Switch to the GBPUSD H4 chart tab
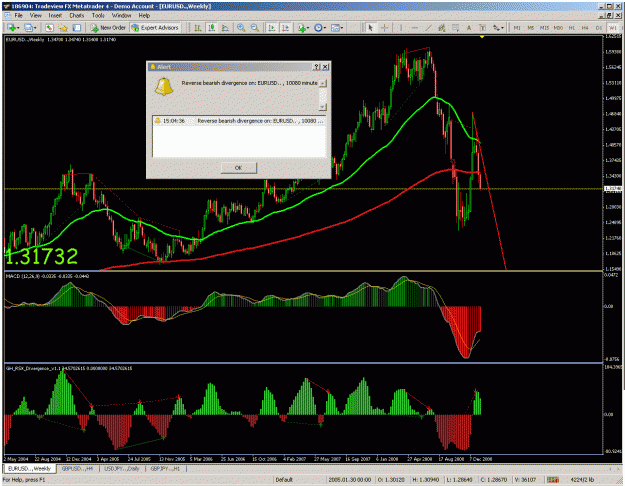625x486 pixels. pyautogui.click(x=77, y=468)
